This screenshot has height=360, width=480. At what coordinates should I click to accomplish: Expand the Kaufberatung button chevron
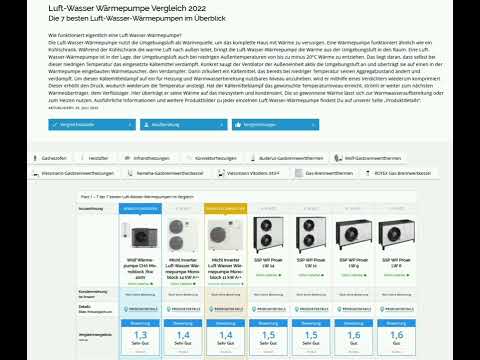tap(221, 125)
